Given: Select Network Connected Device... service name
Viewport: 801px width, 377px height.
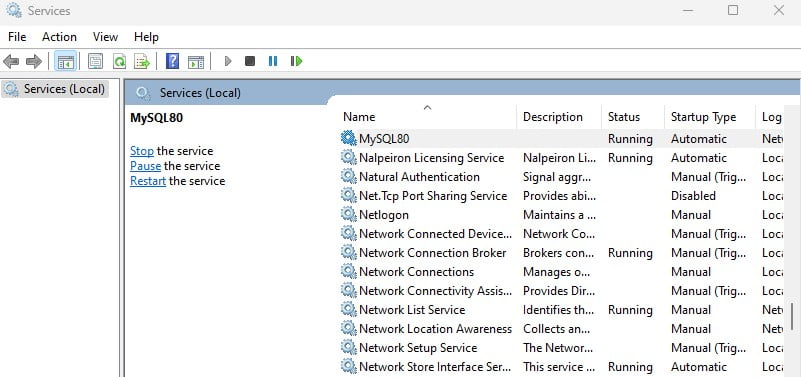Looking at the screenshot, I should coord(435,233).
